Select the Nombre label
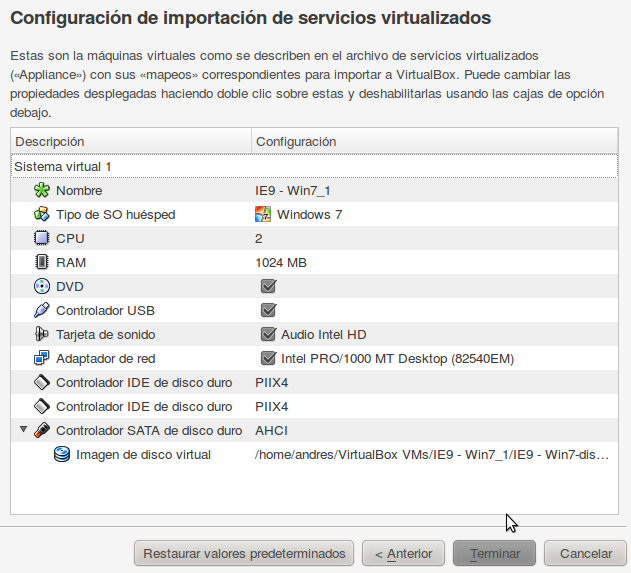Viewport: 631px width, 573px height. coord(79,190)
